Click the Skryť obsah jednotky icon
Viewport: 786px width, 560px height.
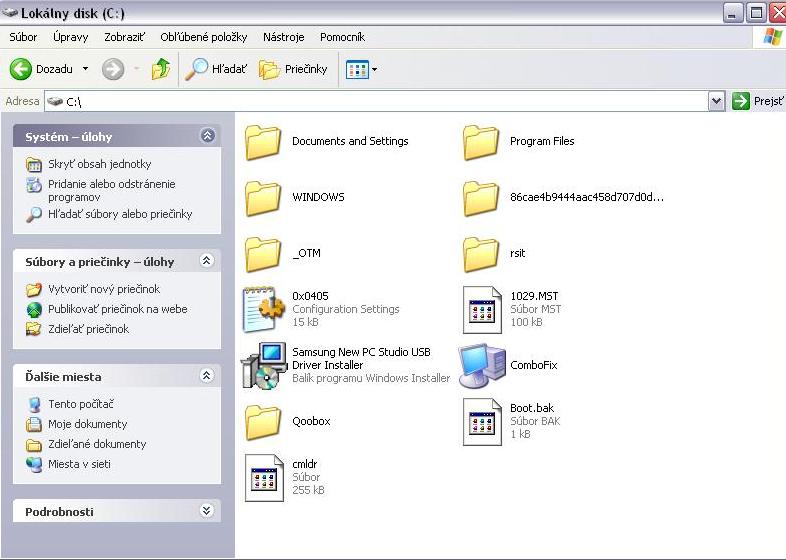[x=34, y=164]
